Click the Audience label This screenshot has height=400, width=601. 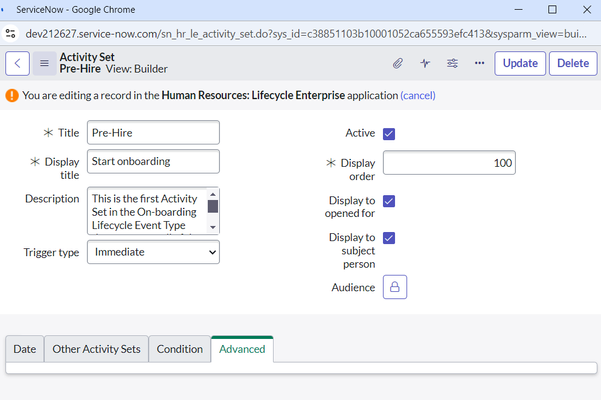pos(353,287)
